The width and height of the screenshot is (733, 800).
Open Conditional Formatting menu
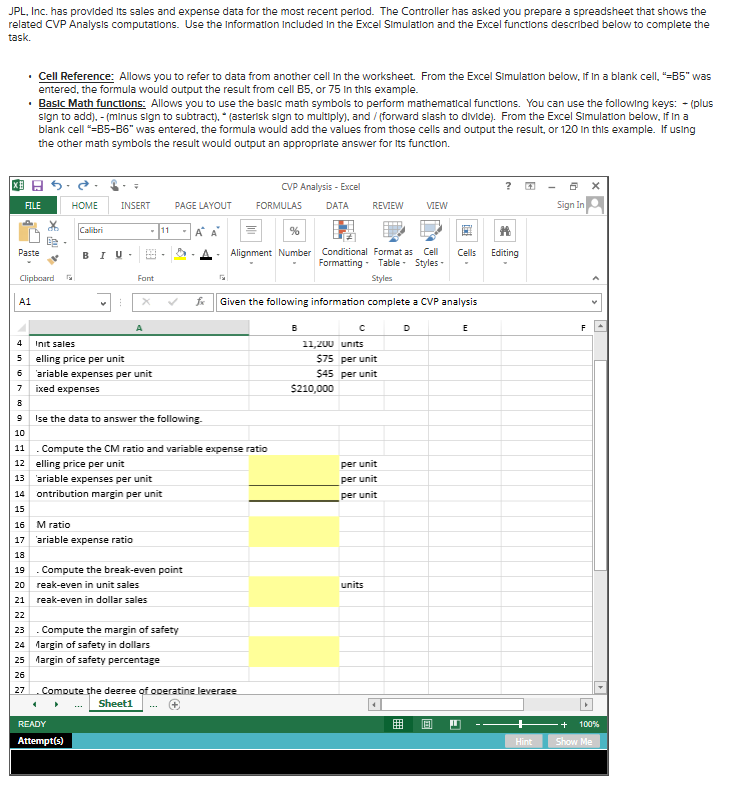[x=343, y=243]
